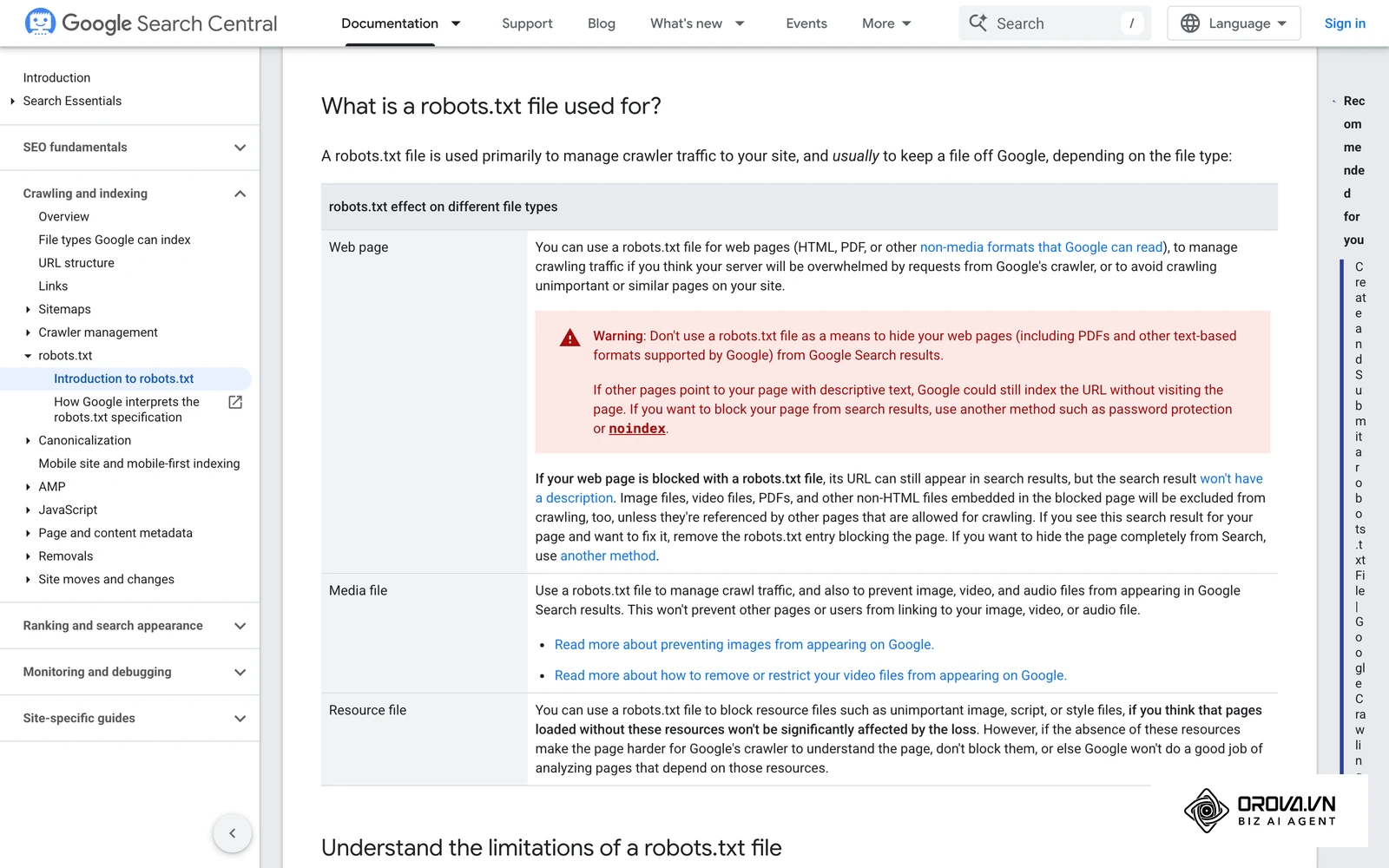This screenshot has height=868, width=1389.
Task: Expand Crawler management tree item
Action: (x=28, y=332)
